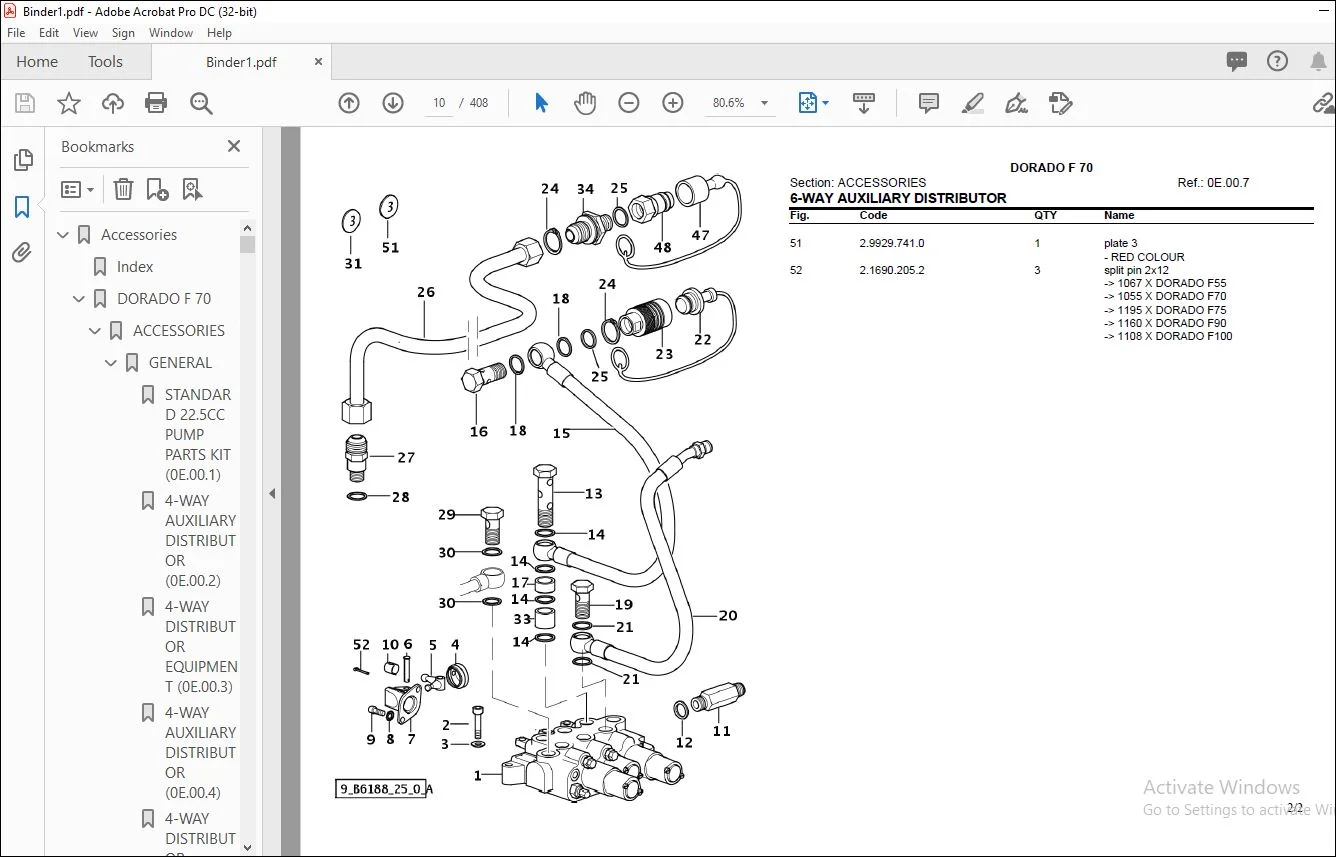Select the arrow Selection tool
This screenshot has width=1336, height=857.
point(541,103)
